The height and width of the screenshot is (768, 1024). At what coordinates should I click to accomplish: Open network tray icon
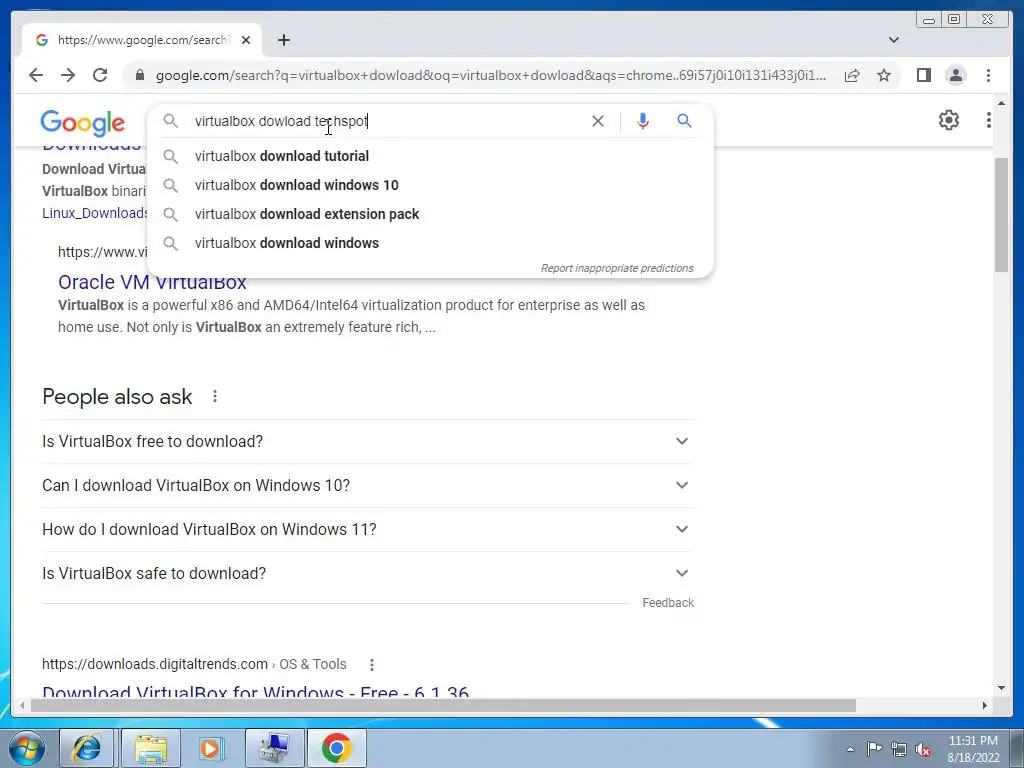(x=899, y=749)
